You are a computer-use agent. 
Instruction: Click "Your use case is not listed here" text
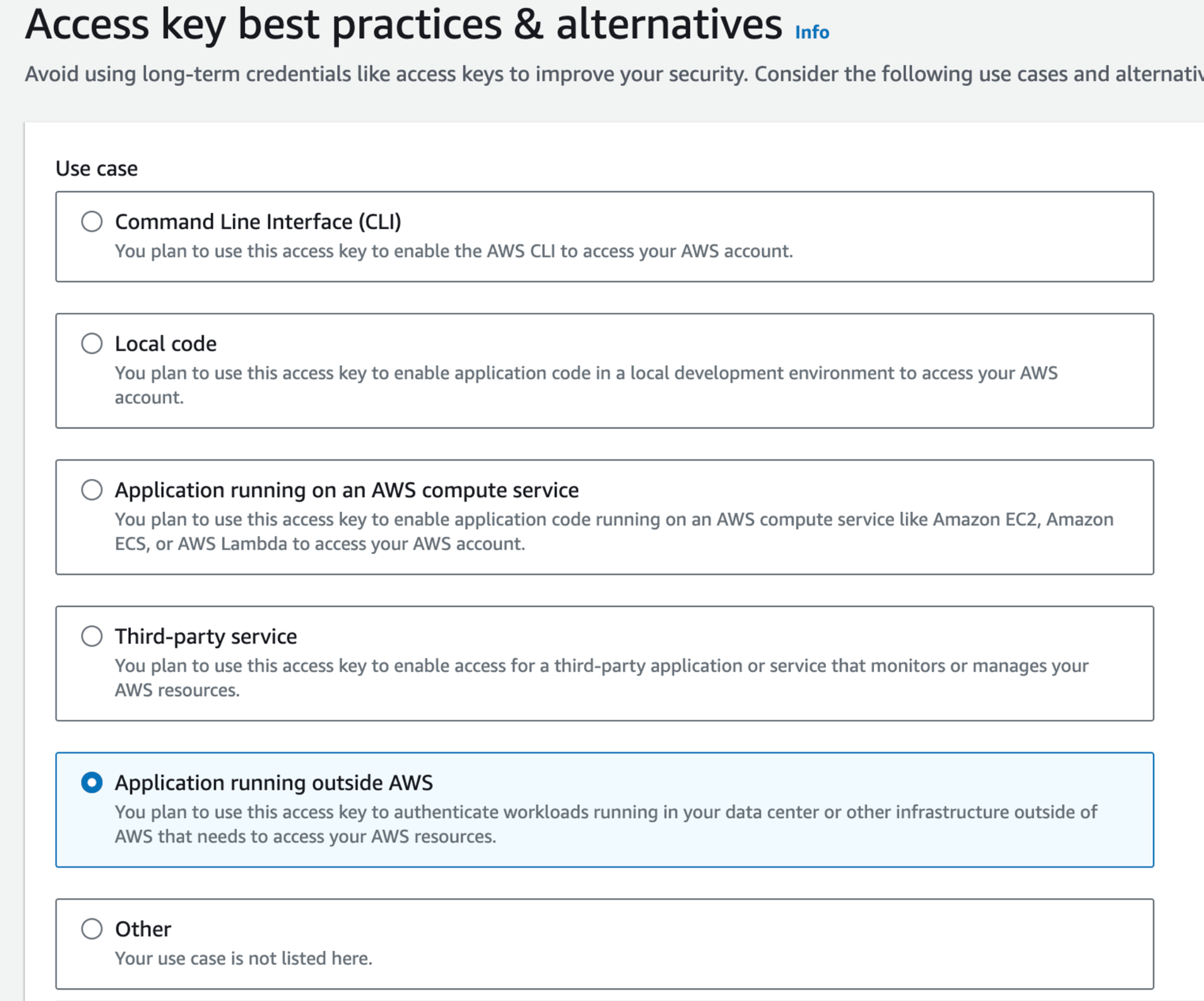tap(243, 958)
